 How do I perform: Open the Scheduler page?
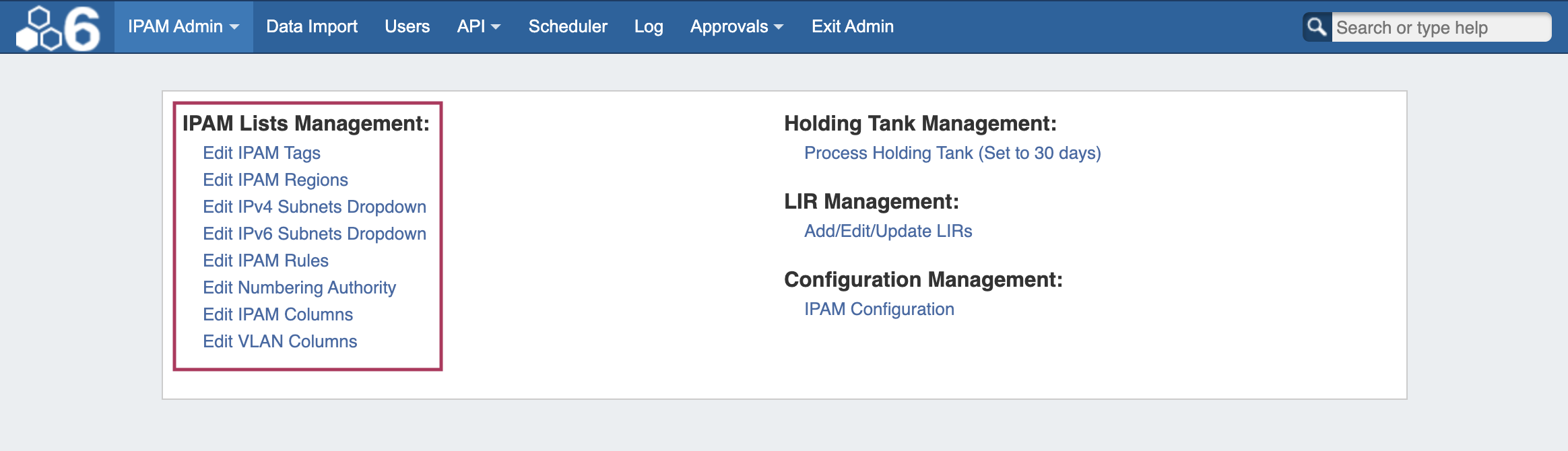(x=568, y=26)
